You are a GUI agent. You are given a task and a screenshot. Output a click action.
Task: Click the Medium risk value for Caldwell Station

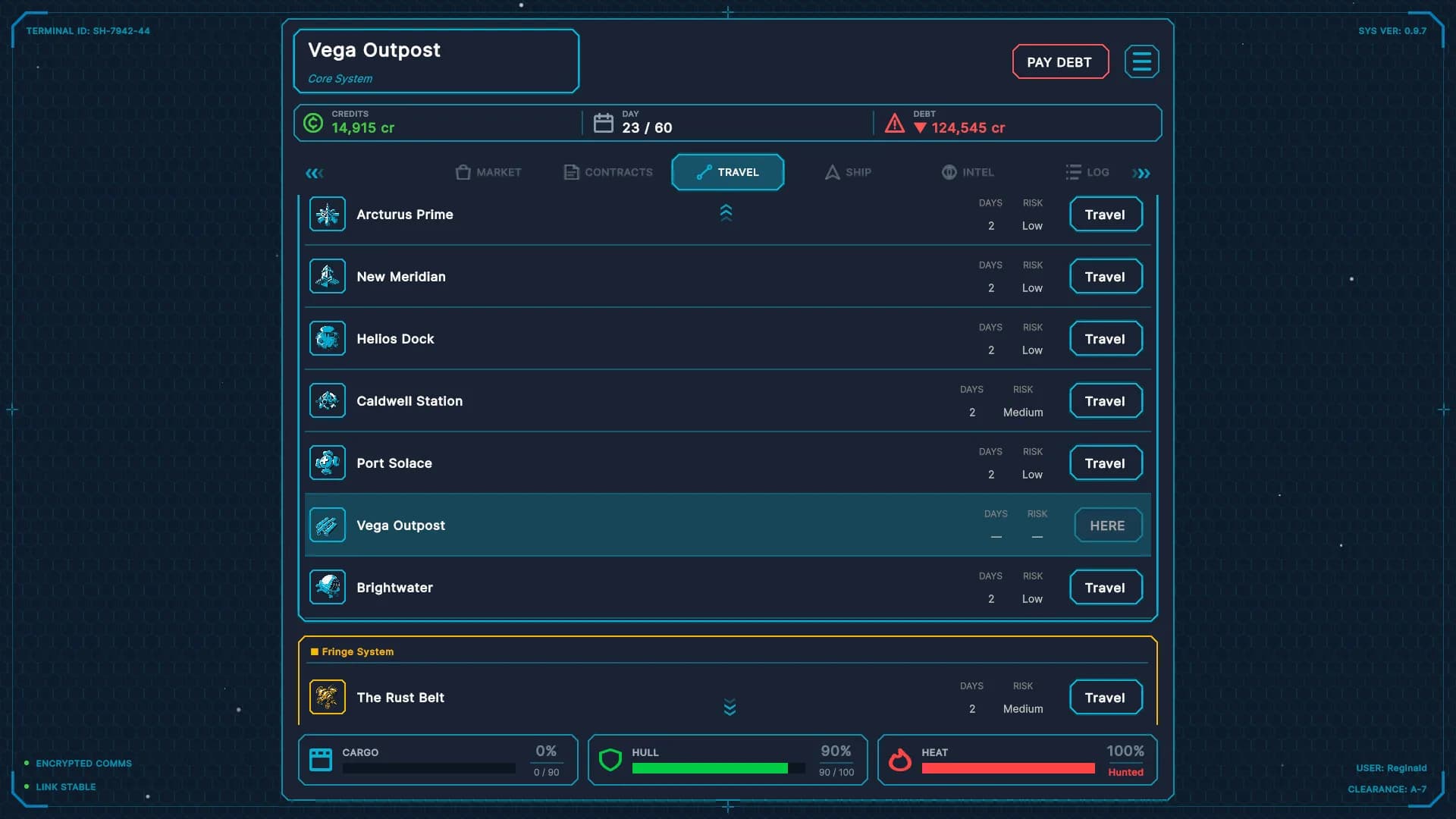pyautogui.click(x=1023, y=413)
